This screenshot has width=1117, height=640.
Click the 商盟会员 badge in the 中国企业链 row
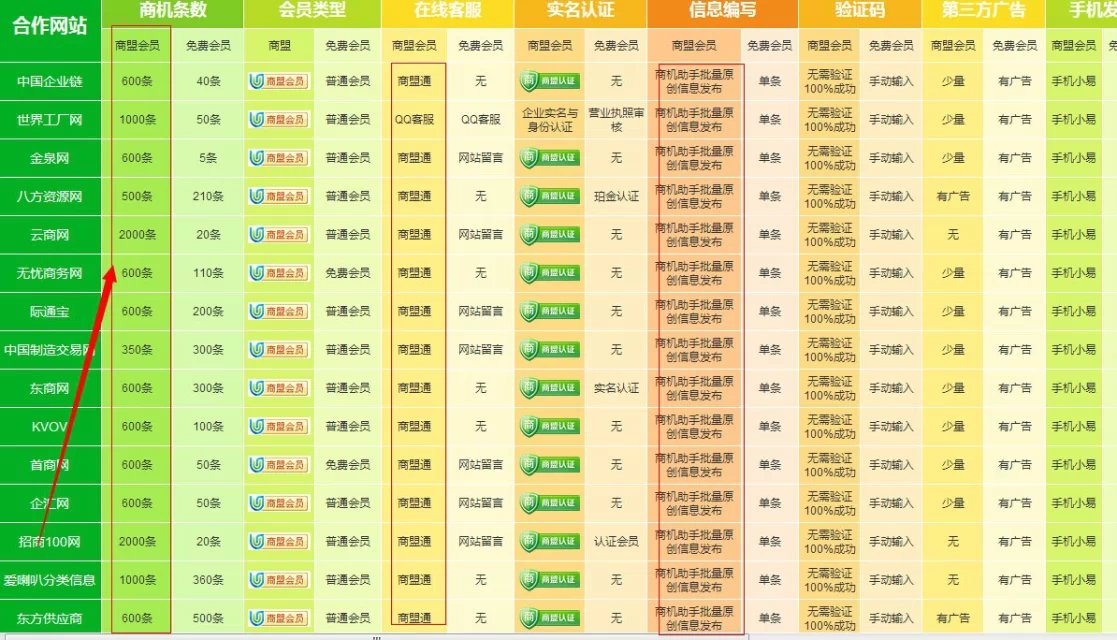click(x=278, y=81)
